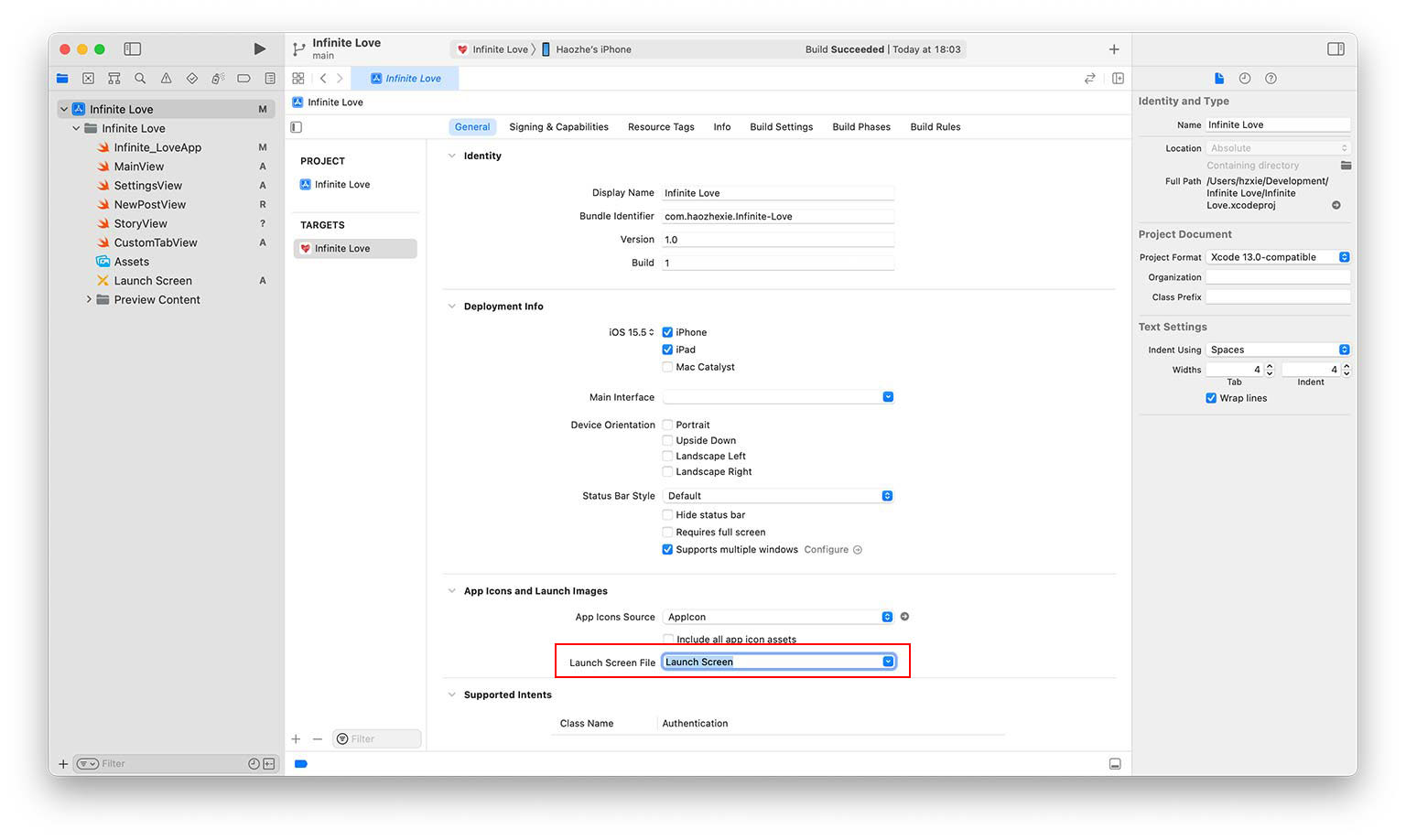Toggle the inspector panel icon

[x=1336, y=49]
